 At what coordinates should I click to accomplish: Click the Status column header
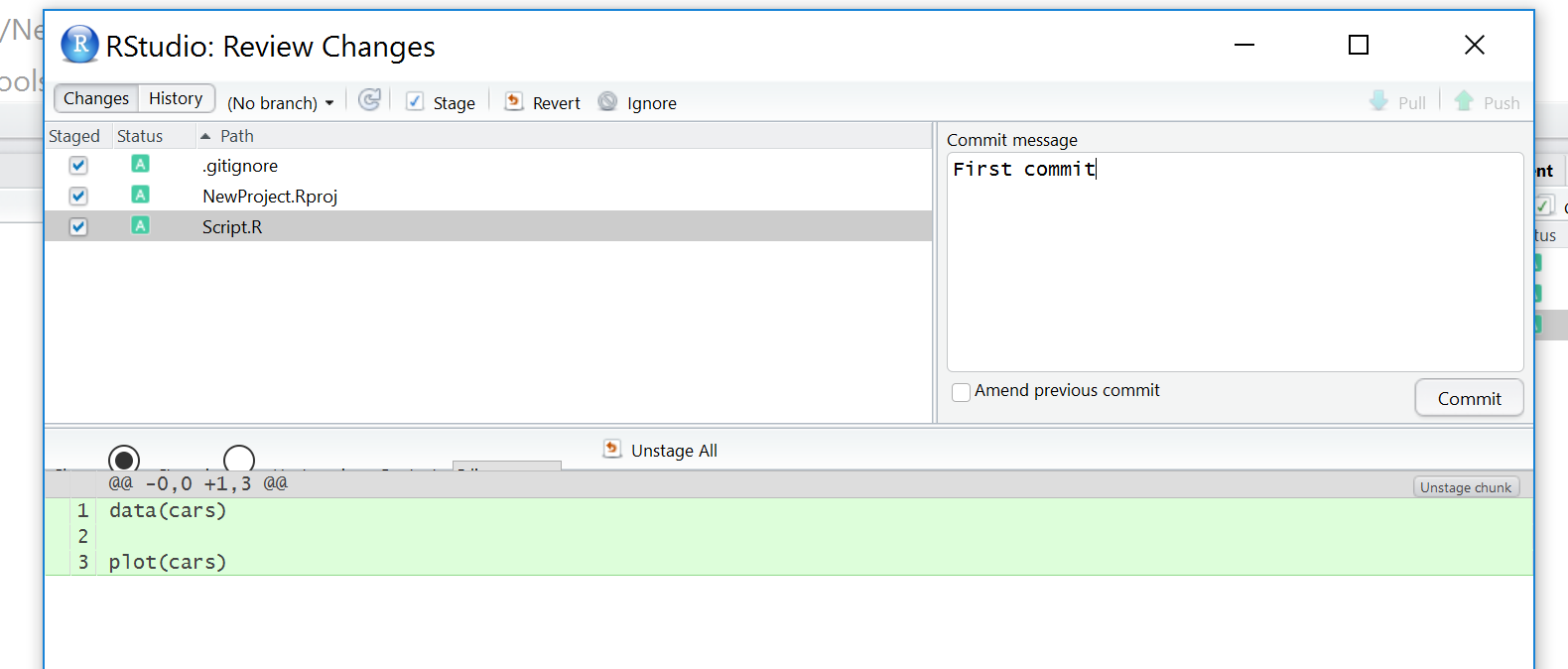[x=140, y=136]
